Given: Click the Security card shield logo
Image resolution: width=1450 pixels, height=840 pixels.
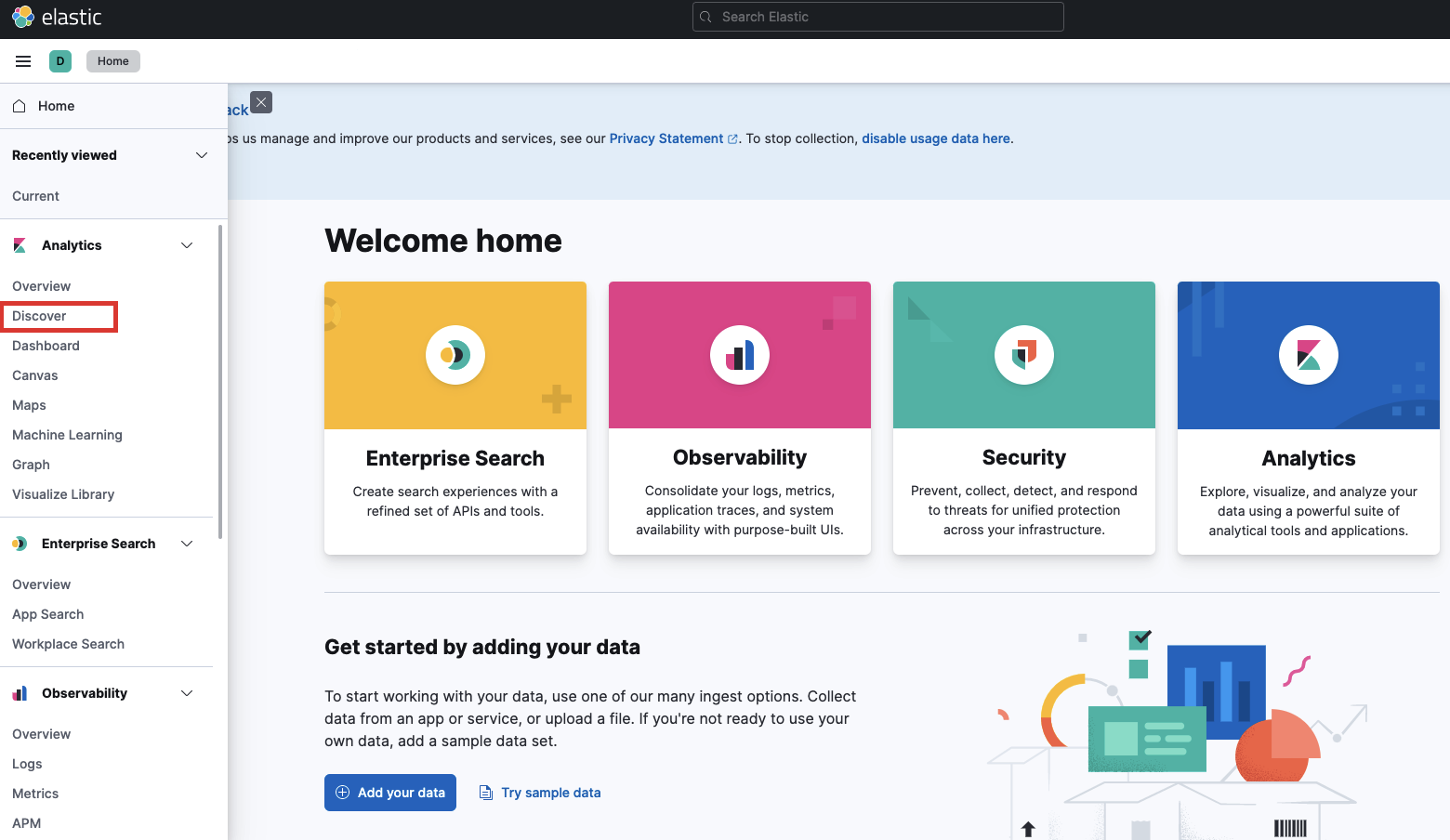Looking at the screenshot, I should [x=1024, y=355].
